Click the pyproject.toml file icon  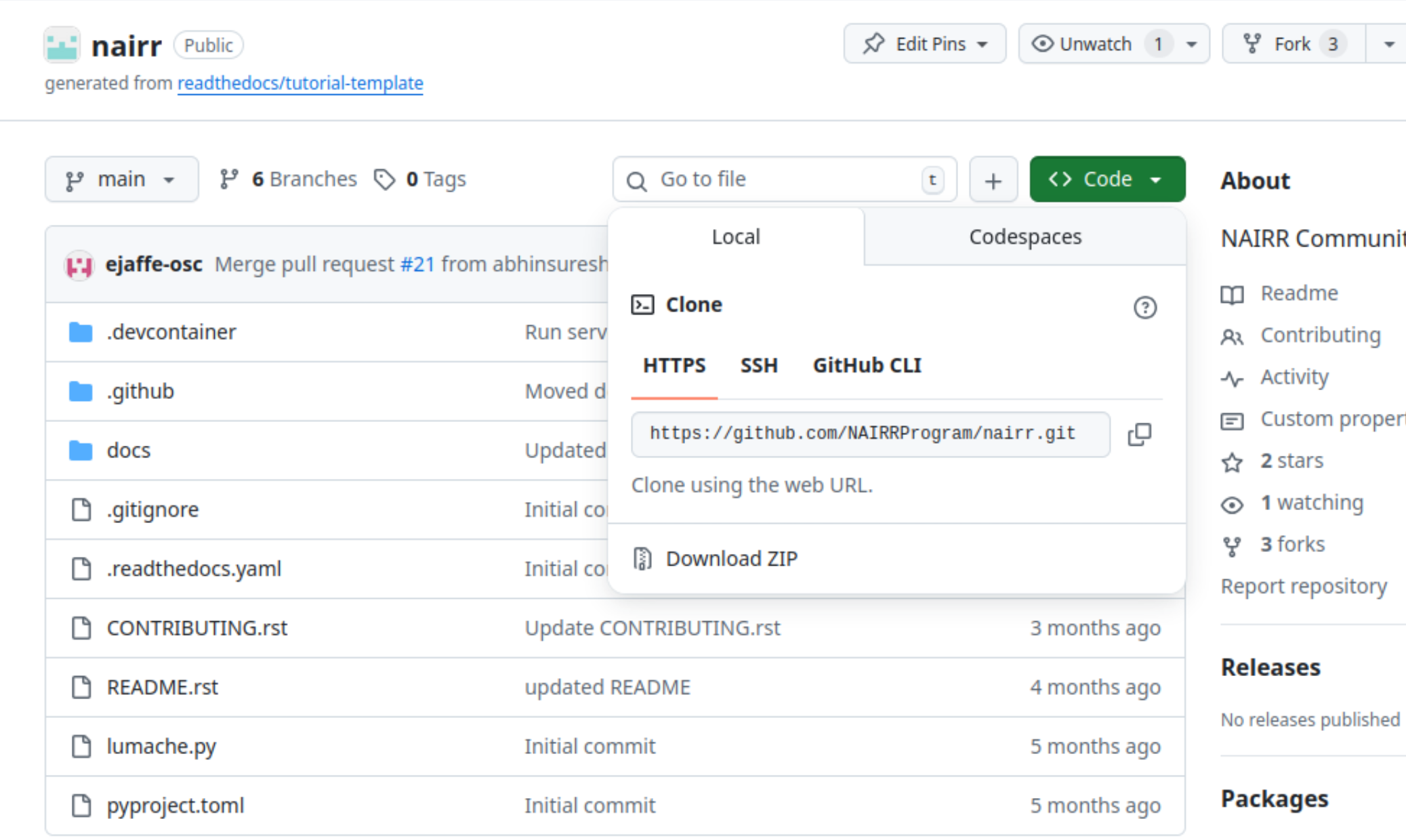pos(81,805)
